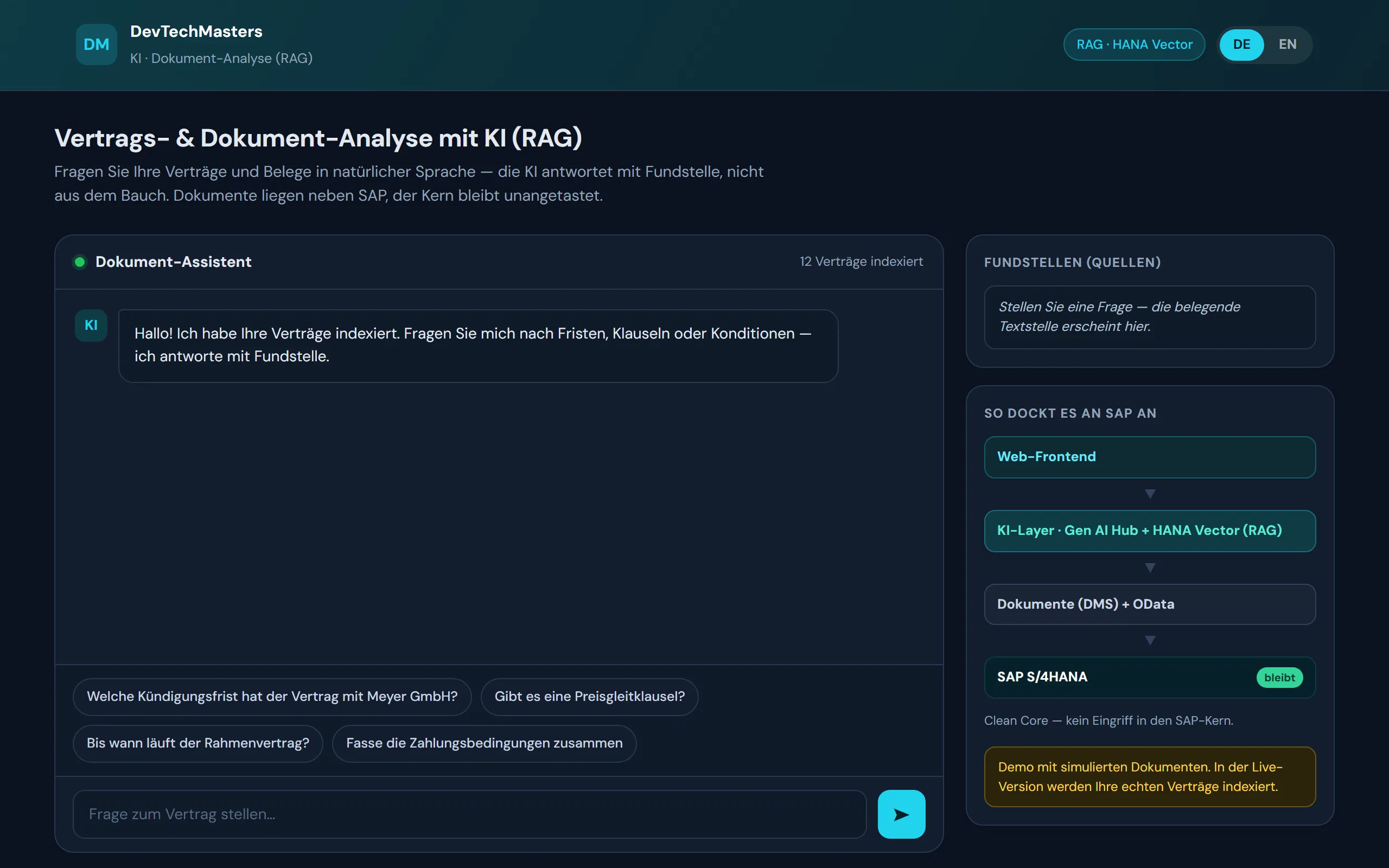This screenshot has height=868, width=1389.
Task: Click the RAG · HANA Vector badge
Action: coord(1134,44)
